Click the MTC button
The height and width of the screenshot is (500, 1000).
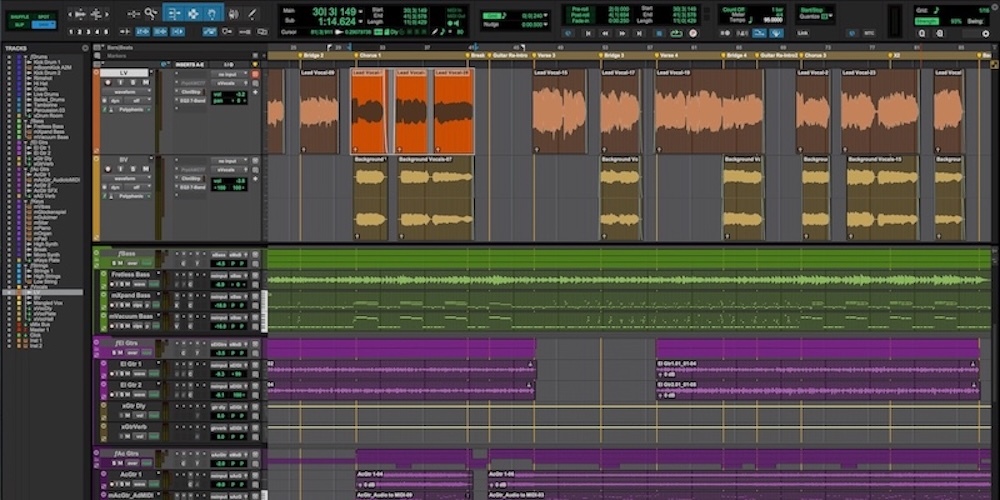[869, 33]
